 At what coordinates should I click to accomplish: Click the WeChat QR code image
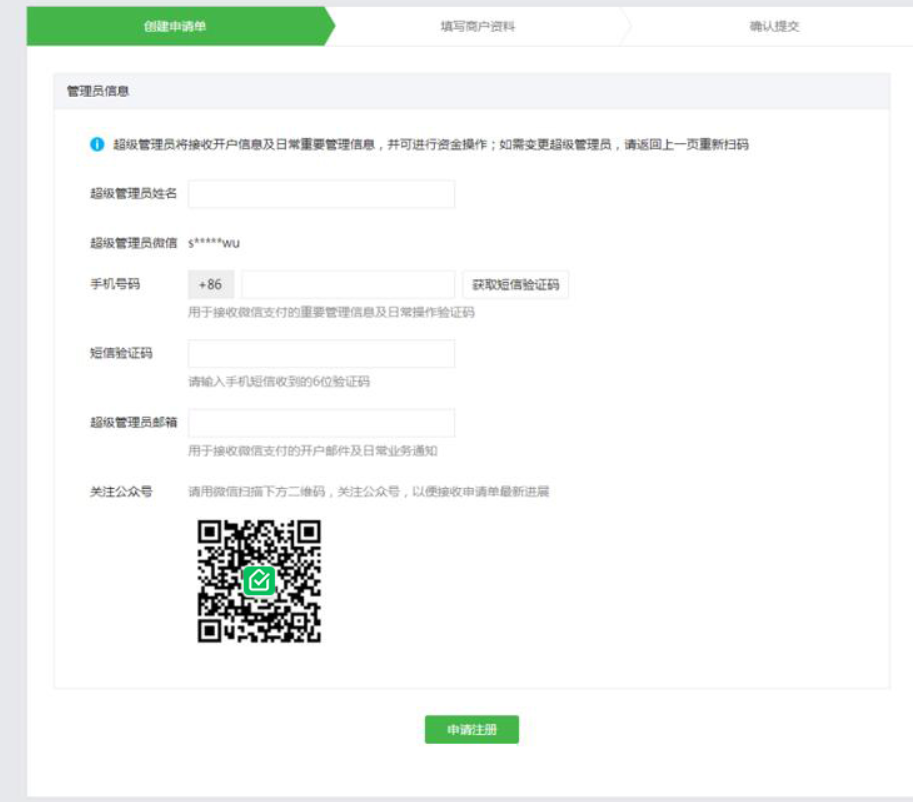[259, 581]
